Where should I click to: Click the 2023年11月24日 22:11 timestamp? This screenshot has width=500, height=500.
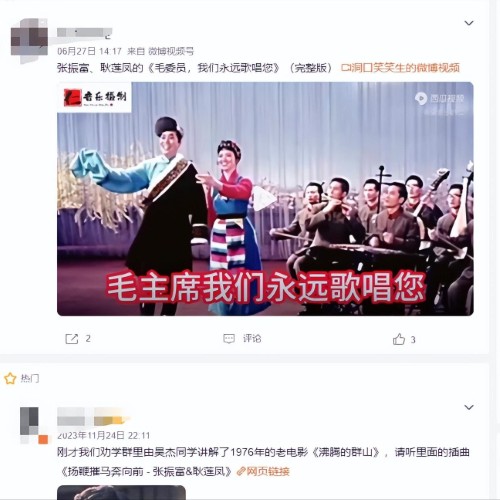point(104,435)
